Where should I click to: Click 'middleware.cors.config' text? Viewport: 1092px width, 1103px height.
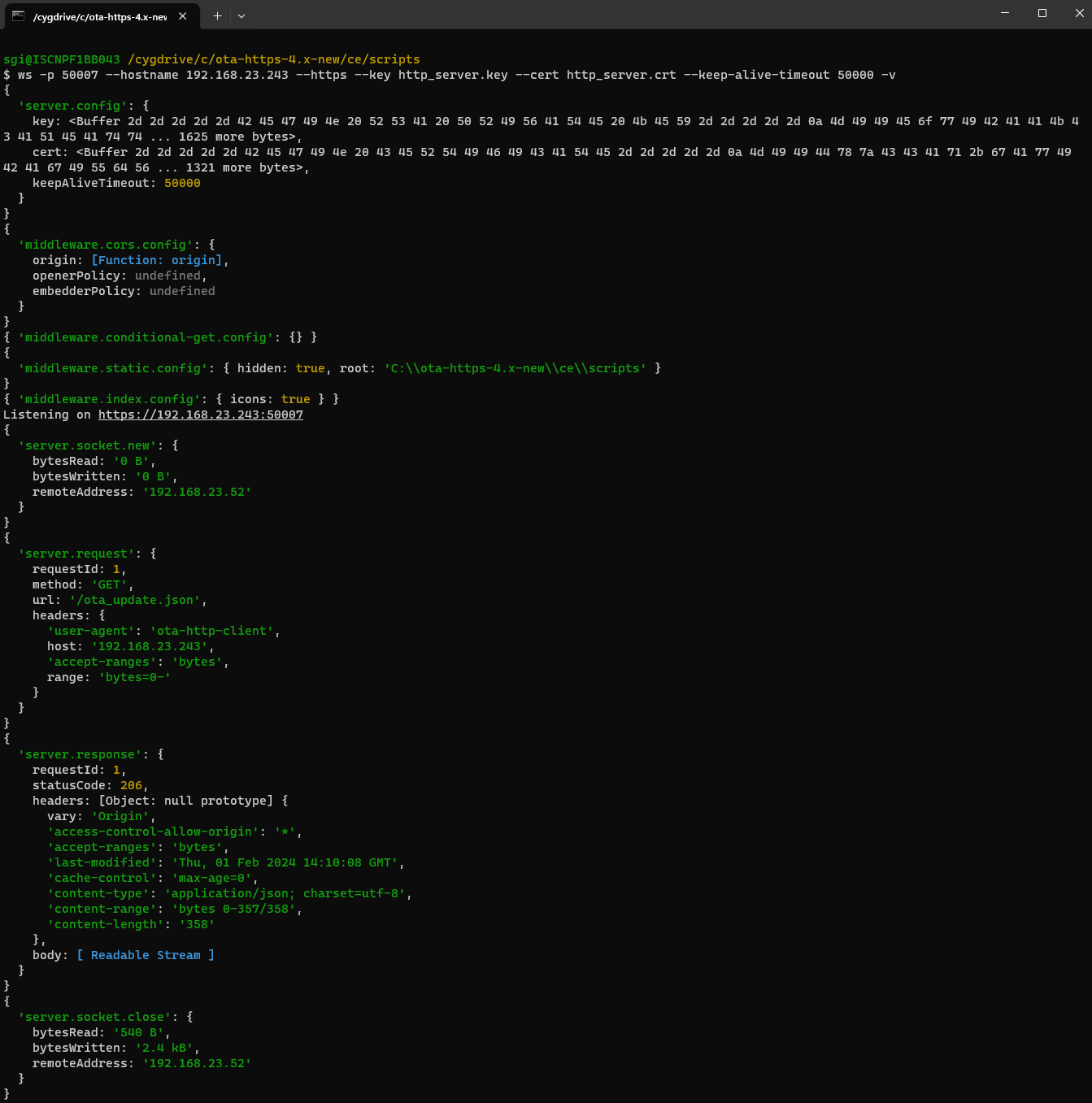(x=106, y=245)
